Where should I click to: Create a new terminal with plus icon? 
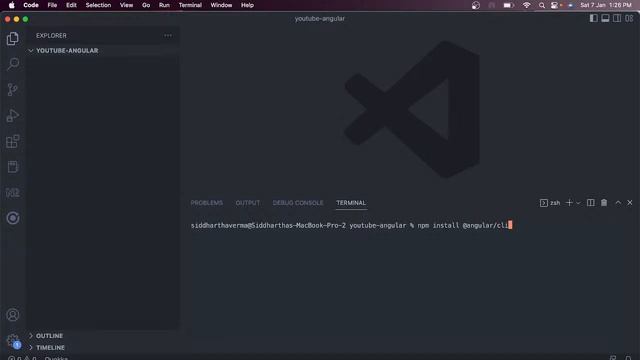(569, 203)
